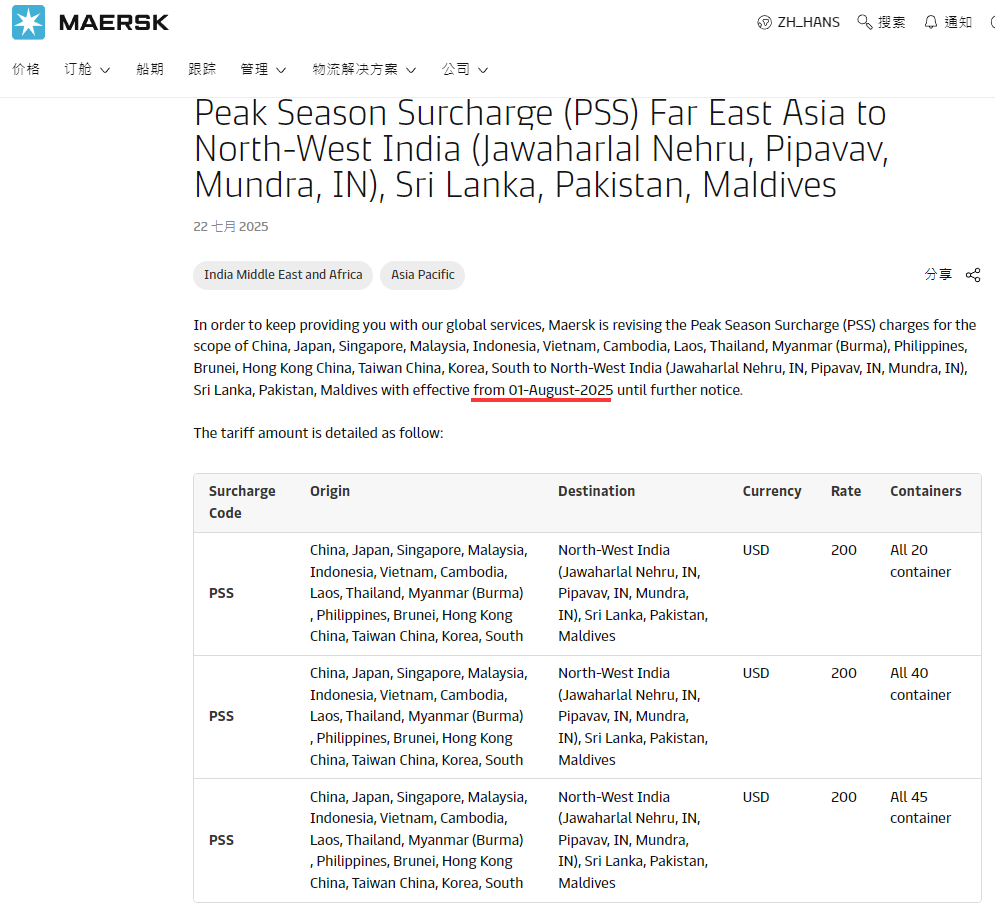Click the Currency column header
This screenshot has width=995, height=909.
tap(772, 491)
